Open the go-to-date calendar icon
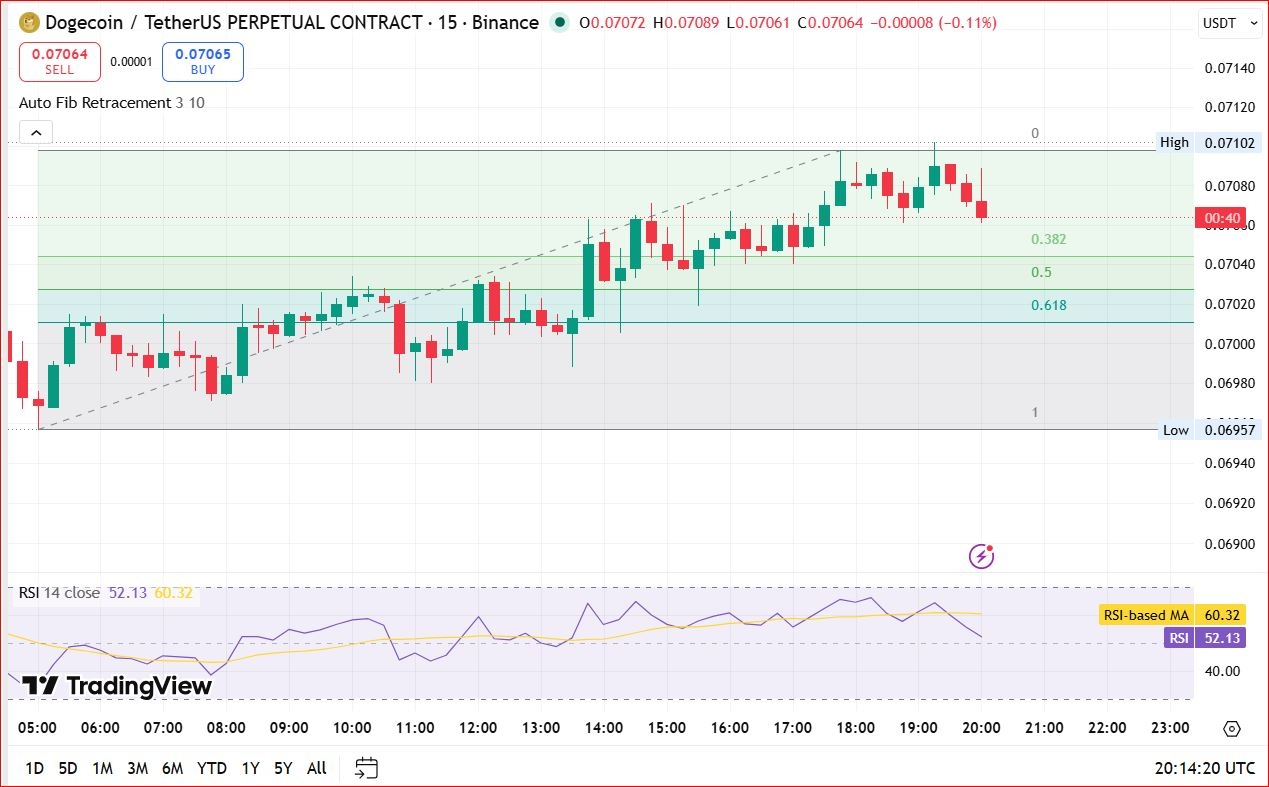This screenshot has width=1269, height=787. (367, 768)
